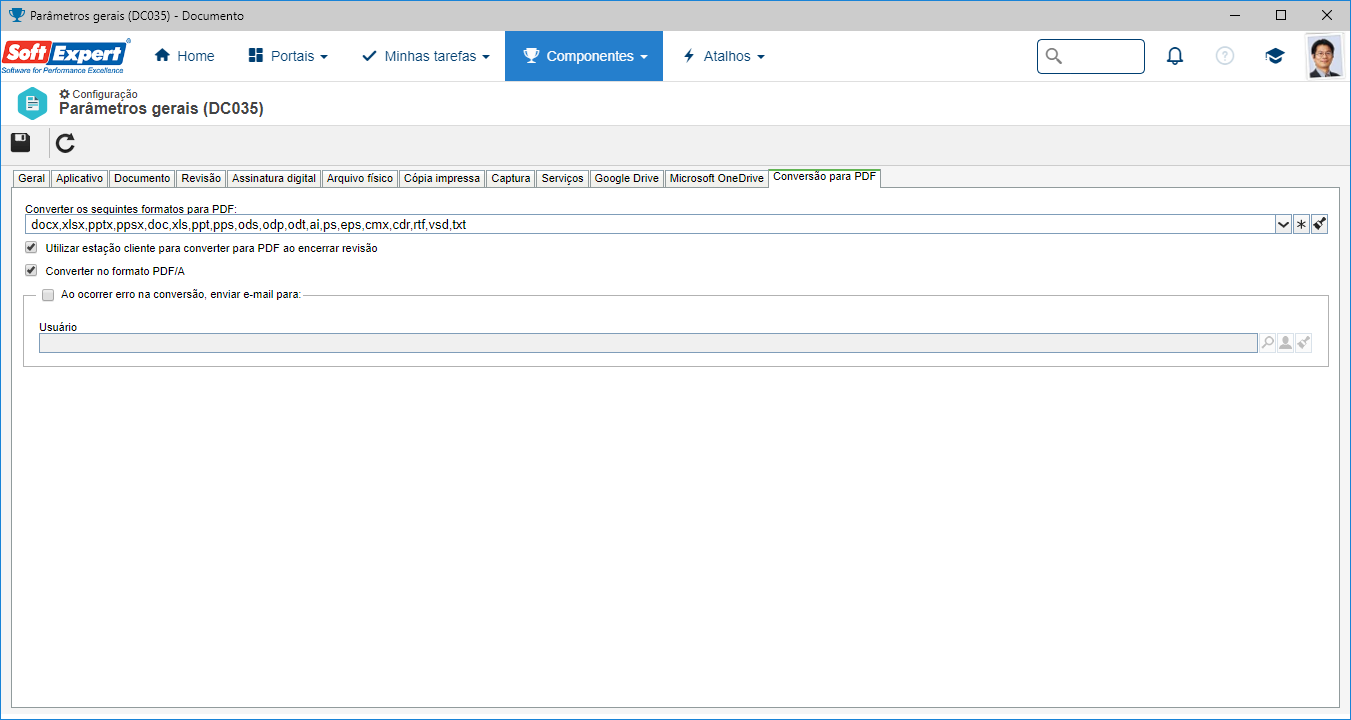Uncheck Utilizar estação cliente para converter checkbox

click(31, 247)
